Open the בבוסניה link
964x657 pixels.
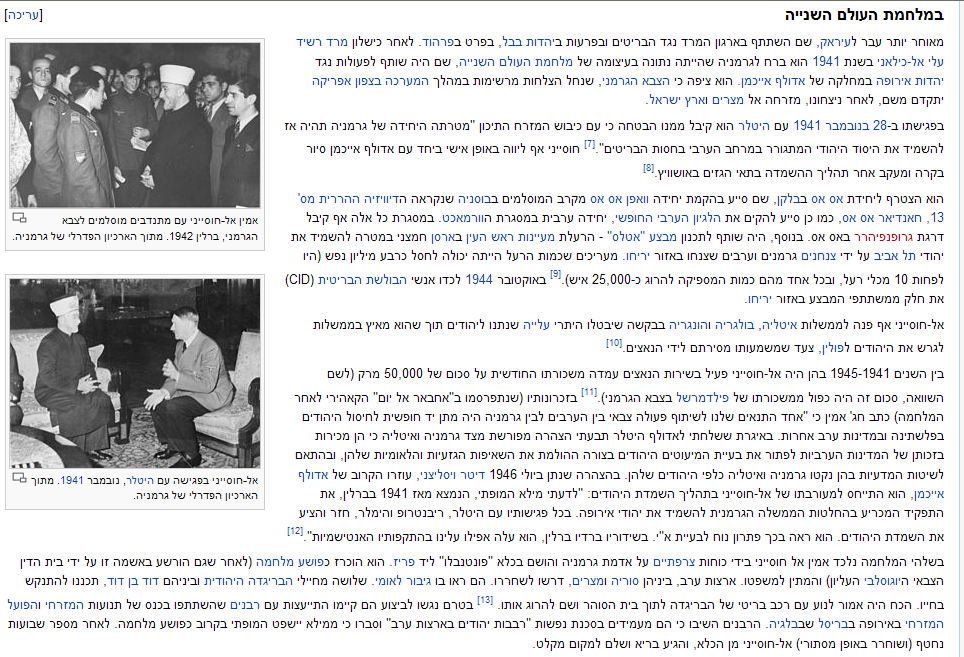475,199
